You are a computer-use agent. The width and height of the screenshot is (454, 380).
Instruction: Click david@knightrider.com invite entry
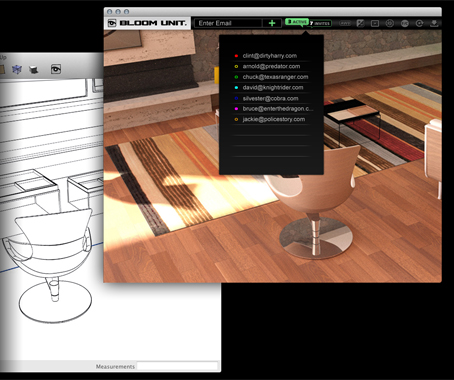[273, 88]
